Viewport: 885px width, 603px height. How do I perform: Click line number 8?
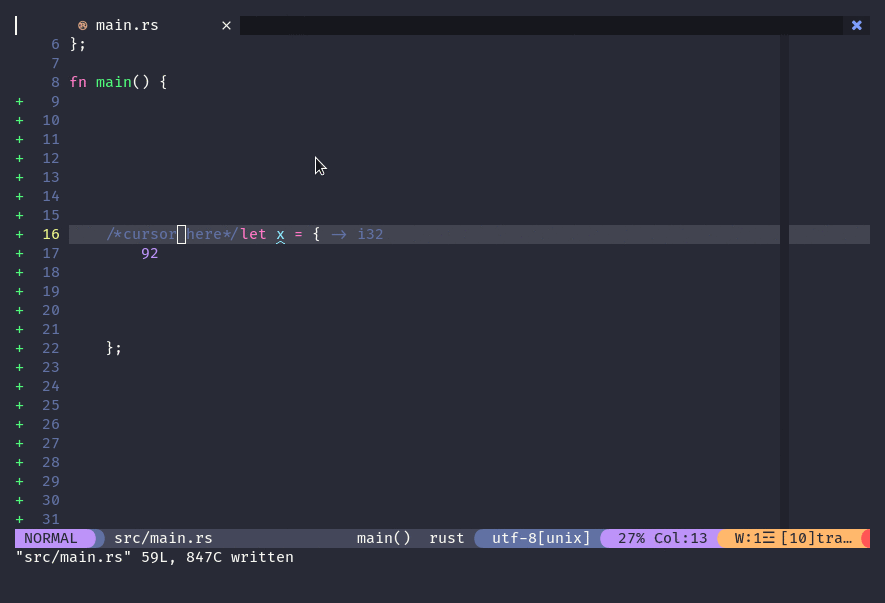(x=55, y=82)
